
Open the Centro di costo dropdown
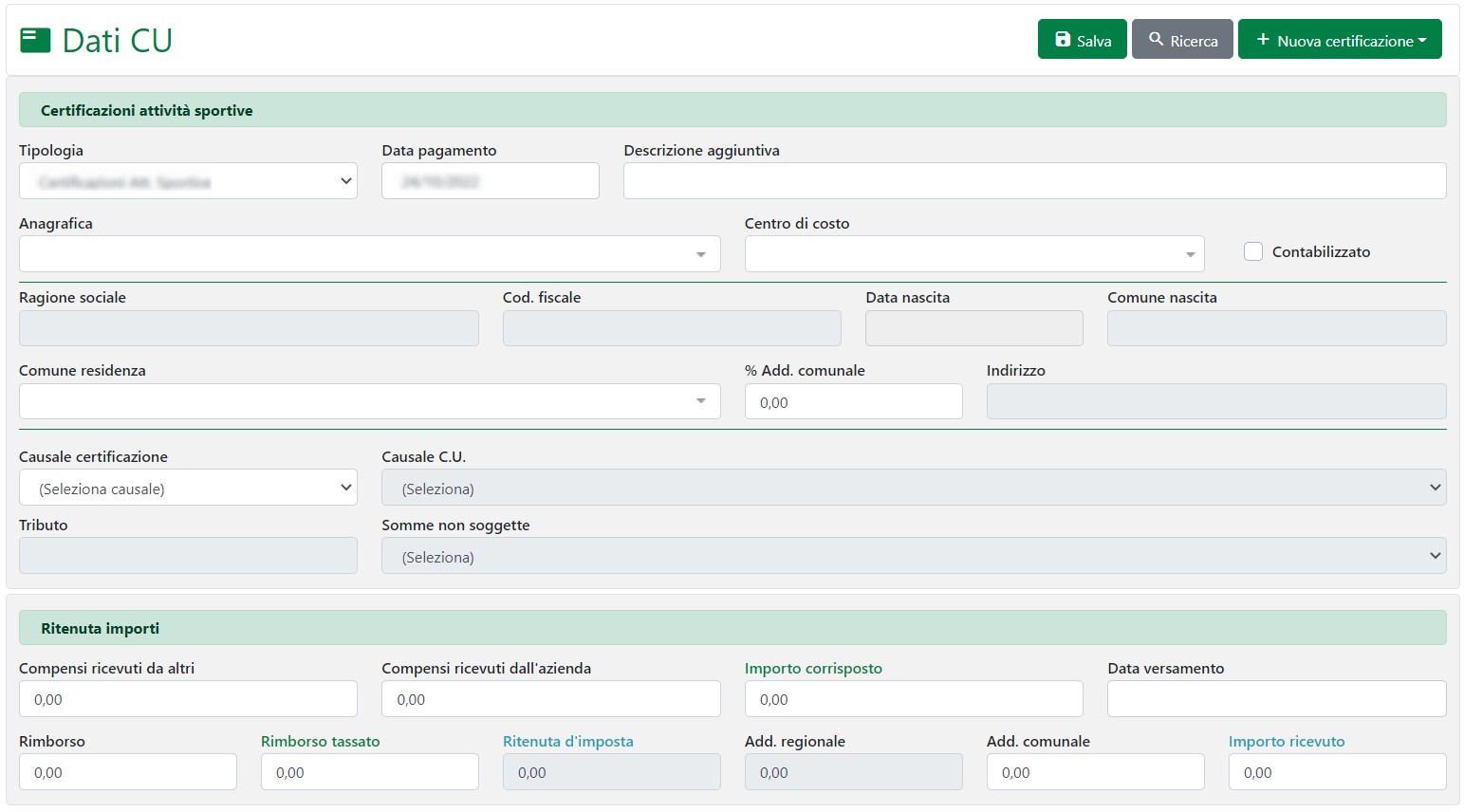tap(973, 254)
